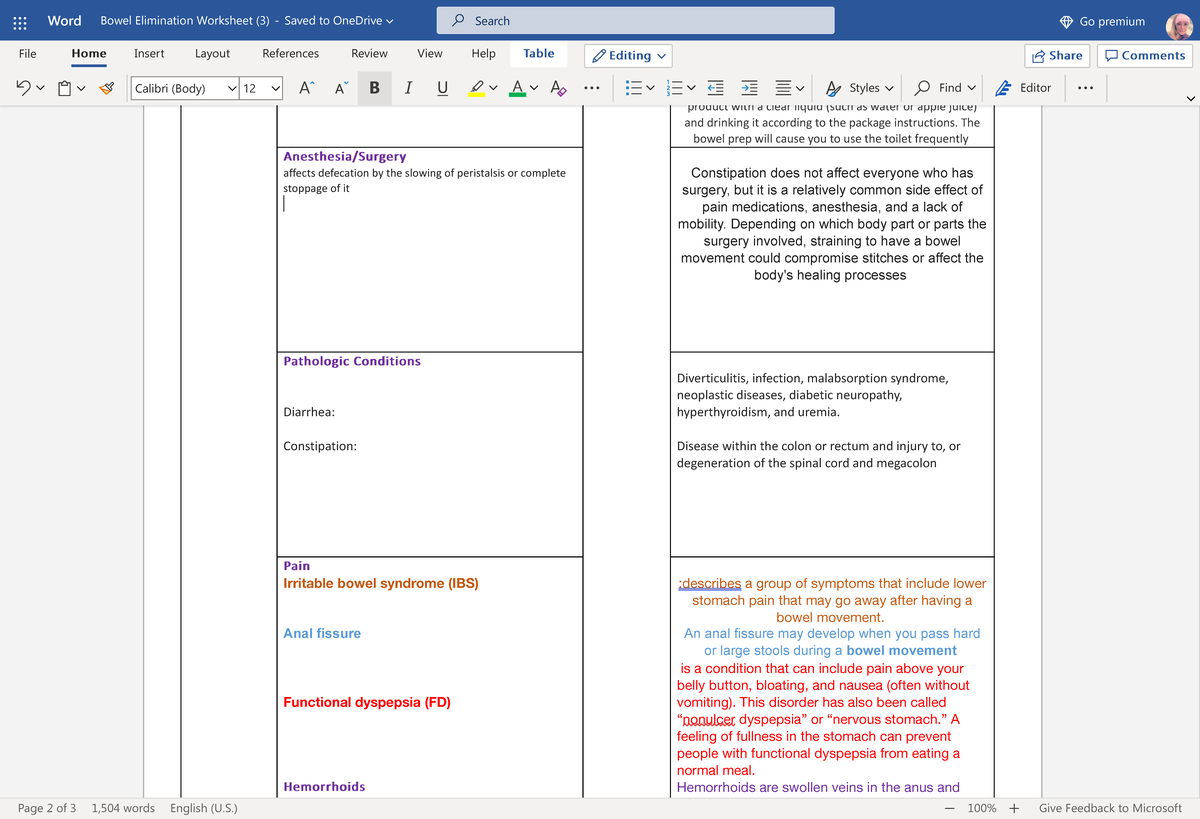Undo the last edit
This screenshot has height=819, width=1200.
(x=22, y=88)
